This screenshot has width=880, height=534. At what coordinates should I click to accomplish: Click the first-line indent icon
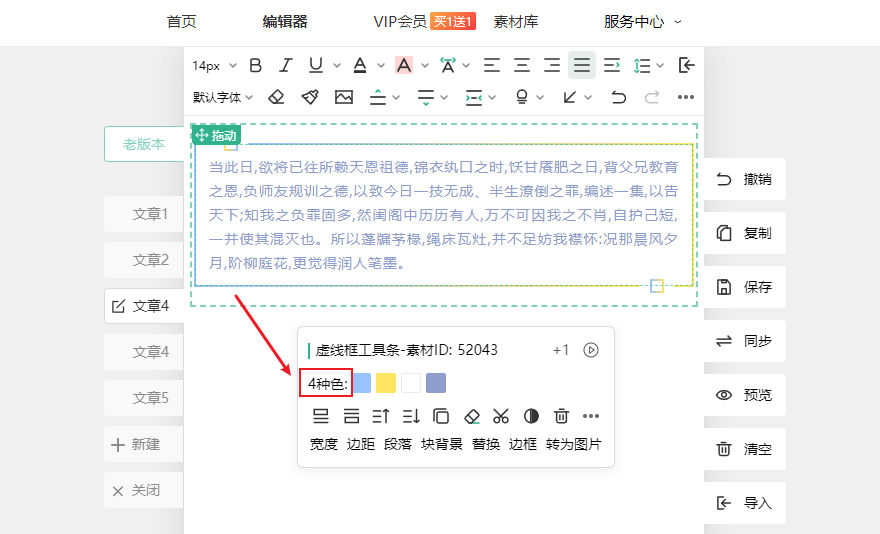(x=612, y=66)
